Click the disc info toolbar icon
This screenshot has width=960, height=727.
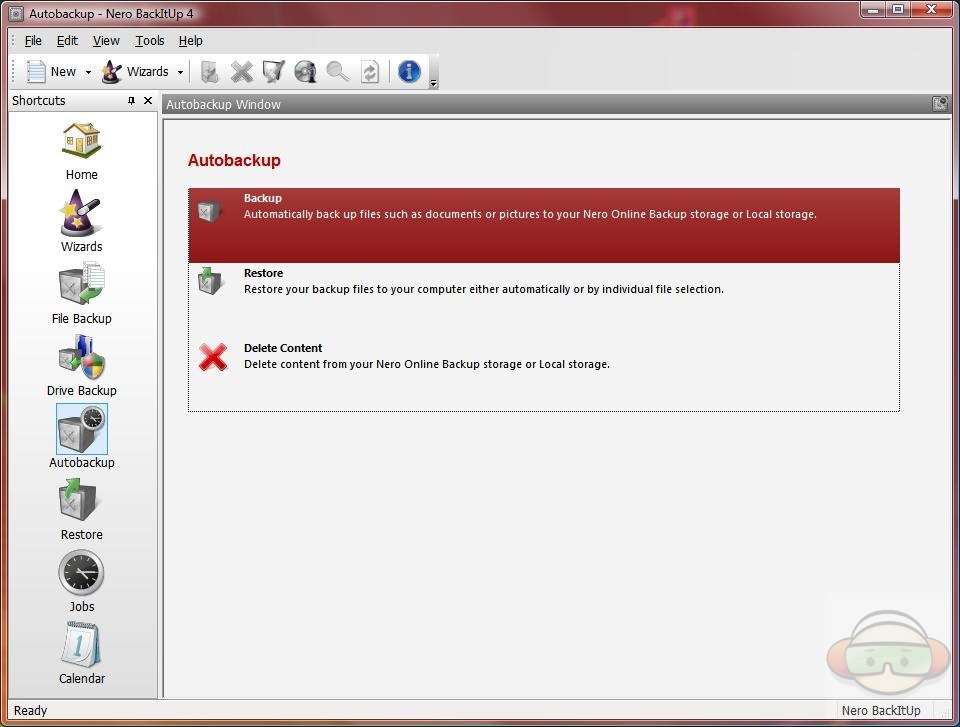point(305,71)
